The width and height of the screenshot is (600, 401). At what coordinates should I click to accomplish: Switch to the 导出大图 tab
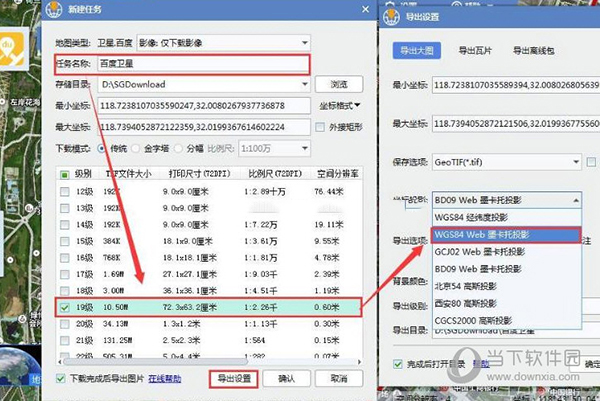[x=417, y=51]
